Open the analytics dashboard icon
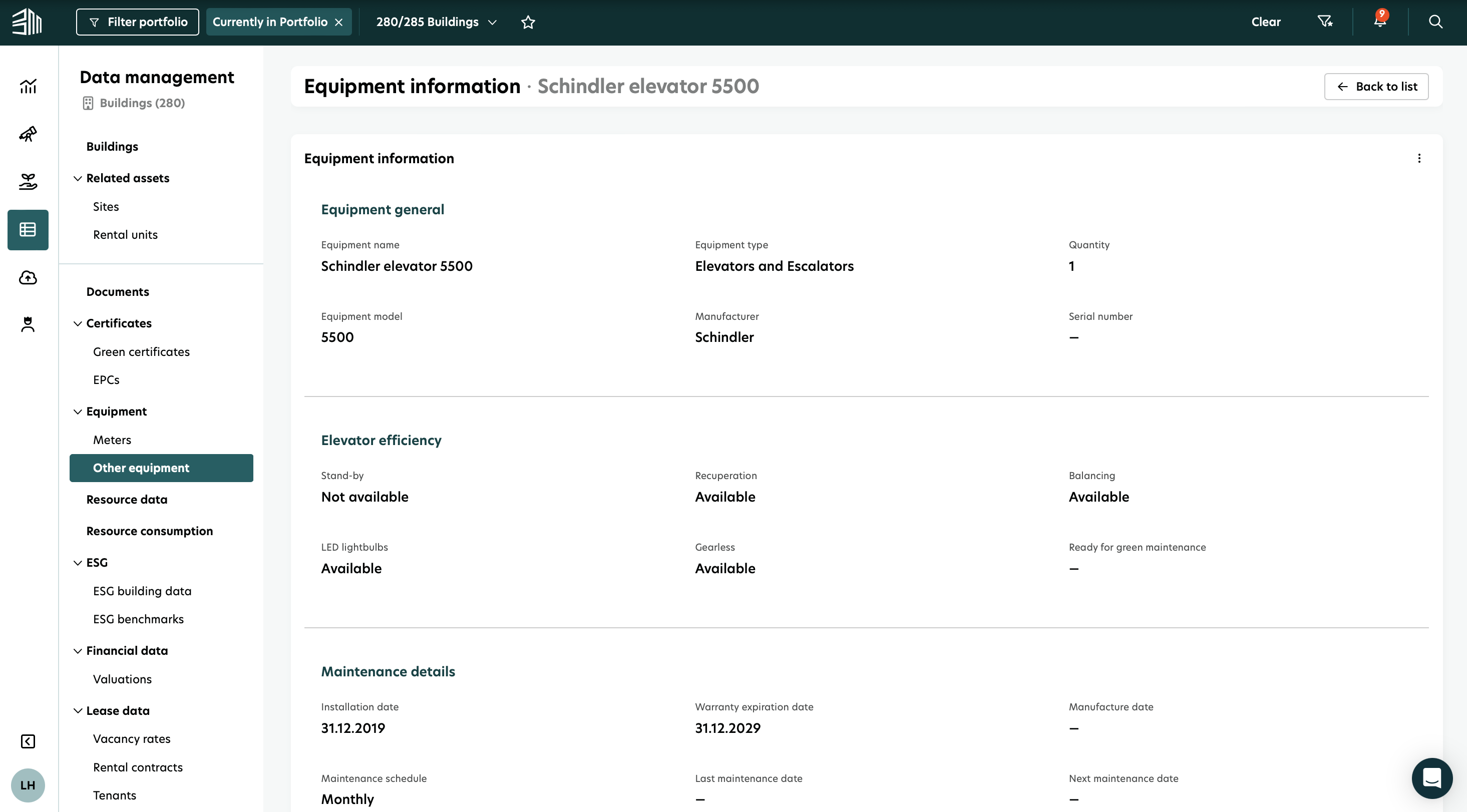 28,86
